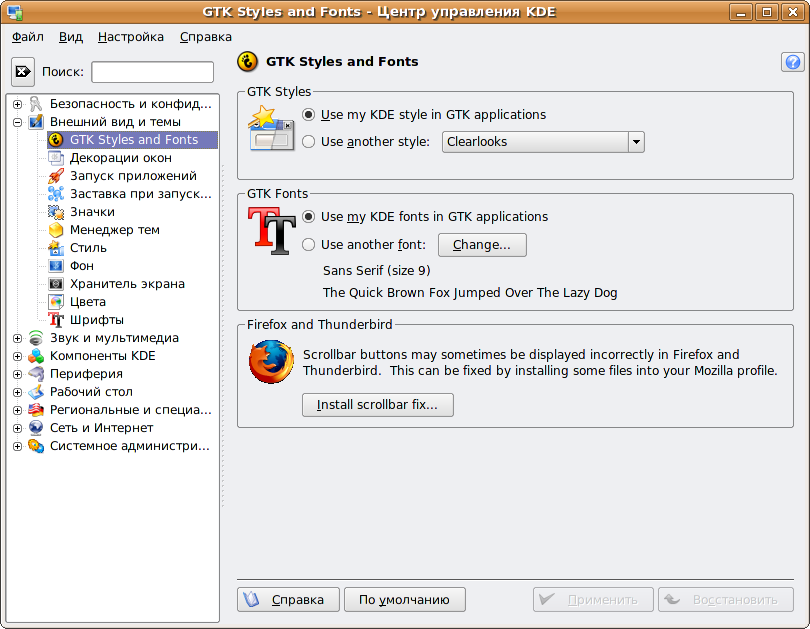Screen dimensions: 810x629
Task: Collapse the Внешний вид и темы category
Action: 17,122
